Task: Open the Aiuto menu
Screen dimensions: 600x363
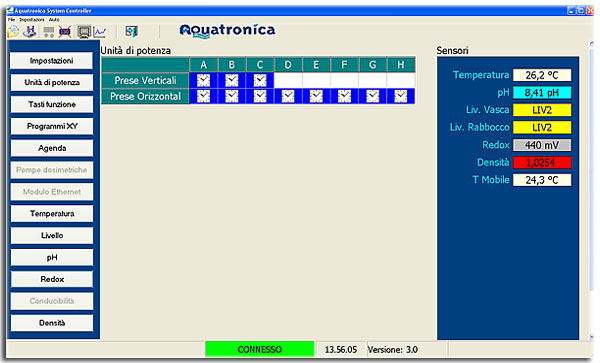Action: 54,20
